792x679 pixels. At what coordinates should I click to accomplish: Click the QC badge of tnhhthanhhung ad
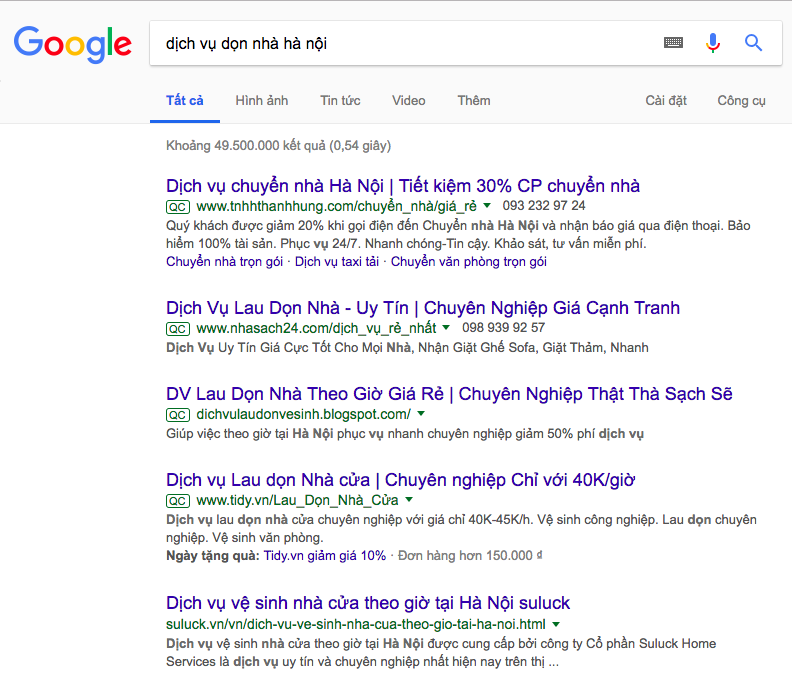pyautogui.click(x=178, y=207)
